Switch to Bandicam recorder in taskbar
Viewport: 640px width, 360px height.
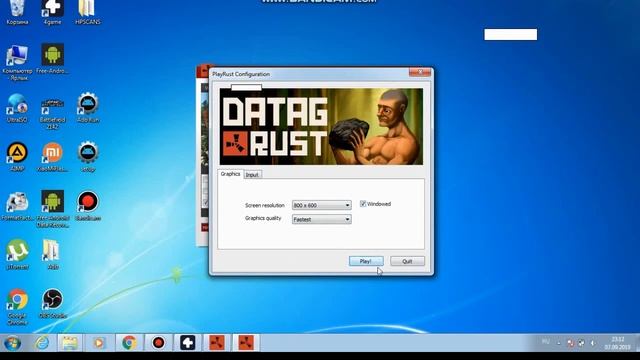(158, 343)
